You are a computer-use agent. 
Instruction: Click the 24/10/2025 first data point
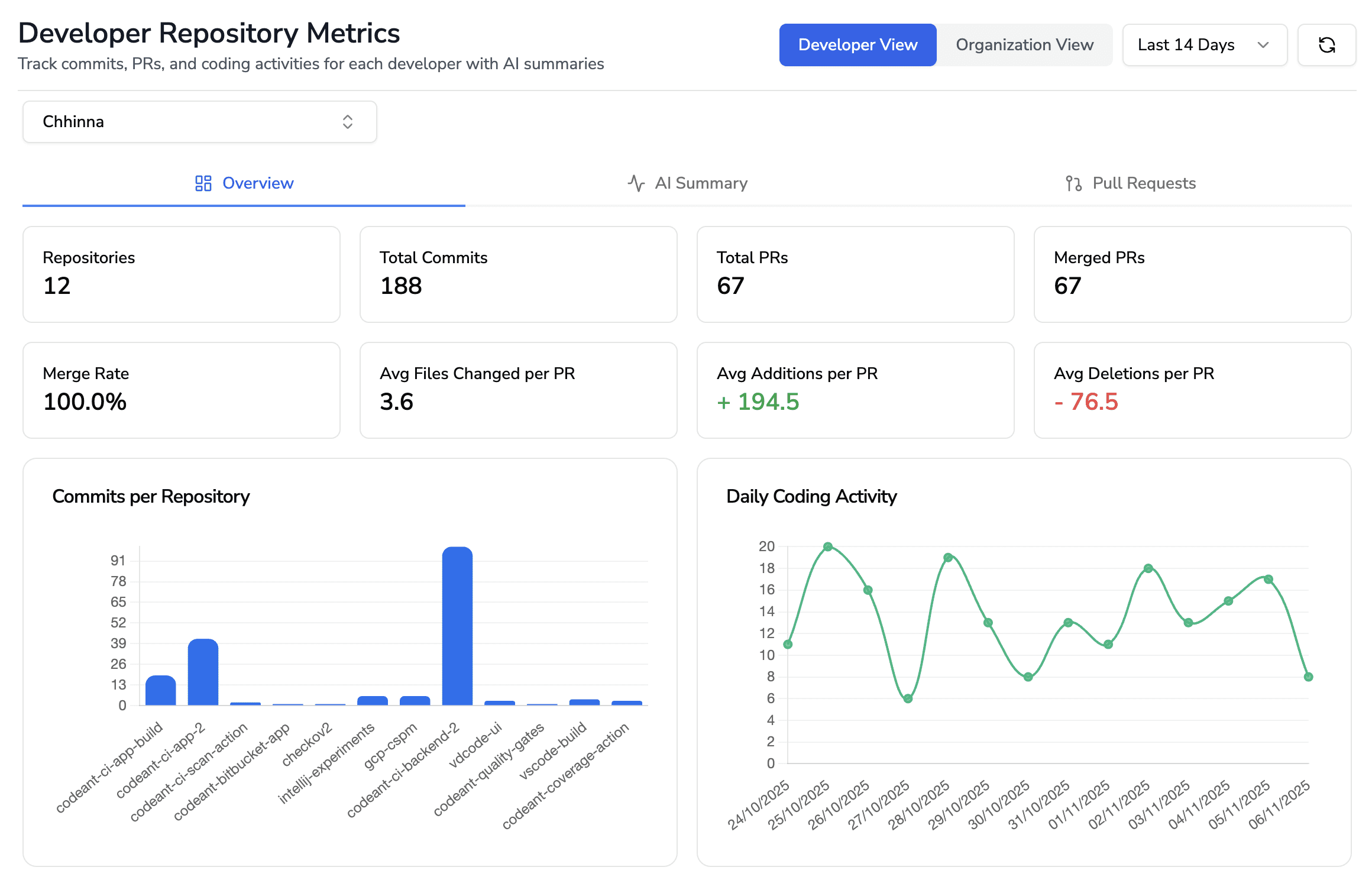tap(788, 645)
